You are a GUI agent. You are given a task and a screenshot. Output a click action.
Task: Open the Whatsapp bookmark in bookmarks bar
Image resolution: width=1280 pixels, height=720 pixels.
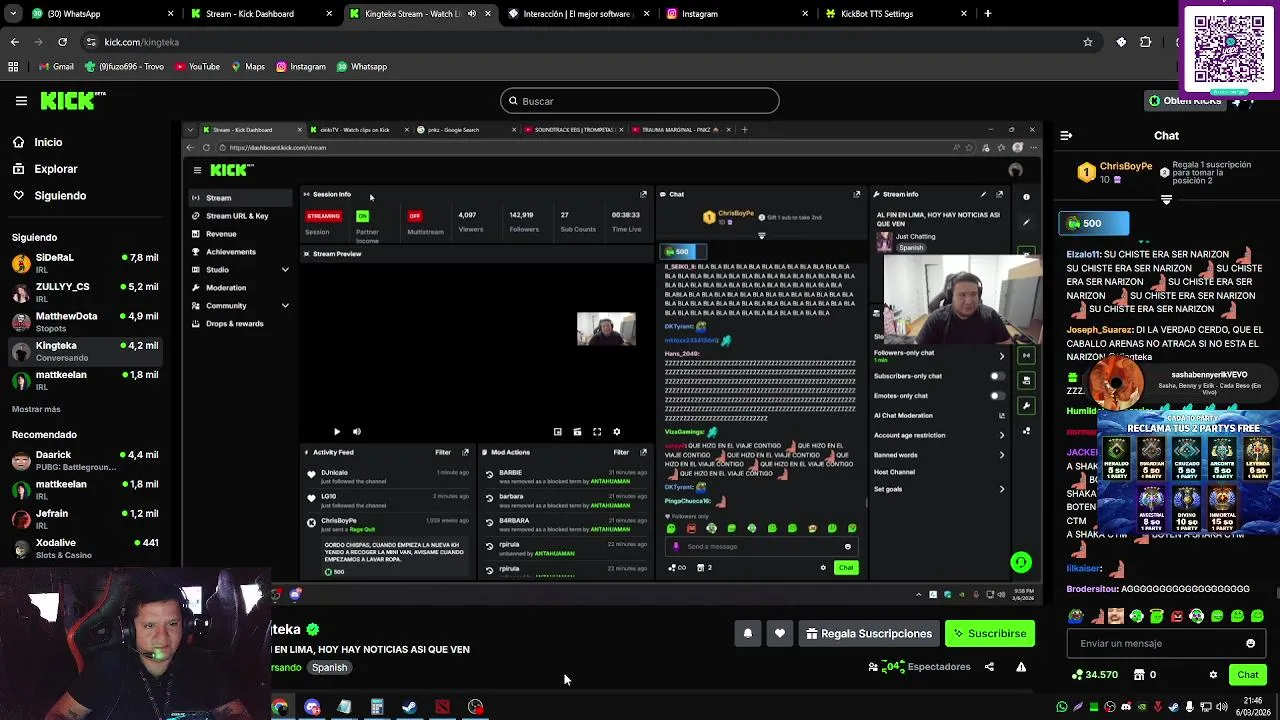click(361, 67)
